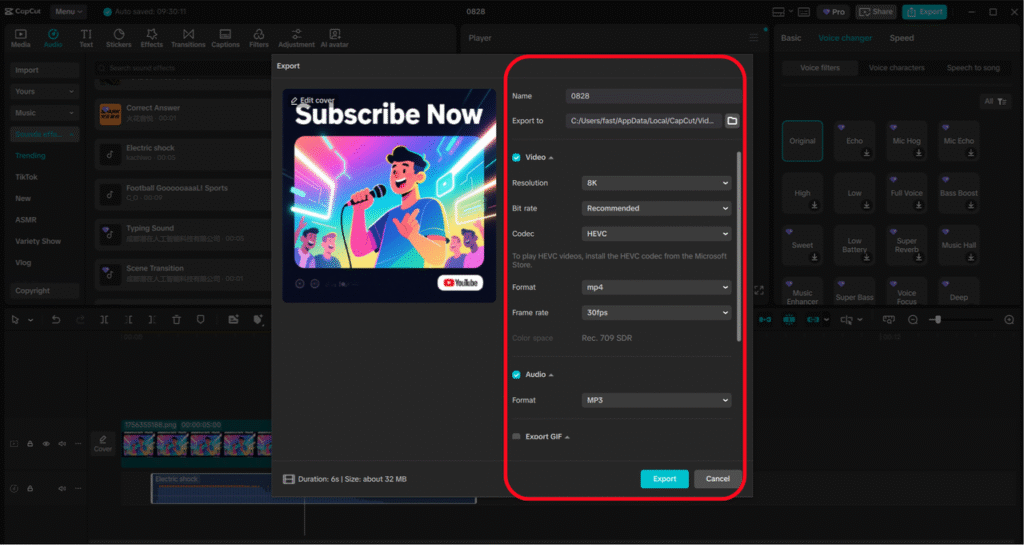
Task: Lock the video track with the padlock icon
Action: (x=30, y=444)
